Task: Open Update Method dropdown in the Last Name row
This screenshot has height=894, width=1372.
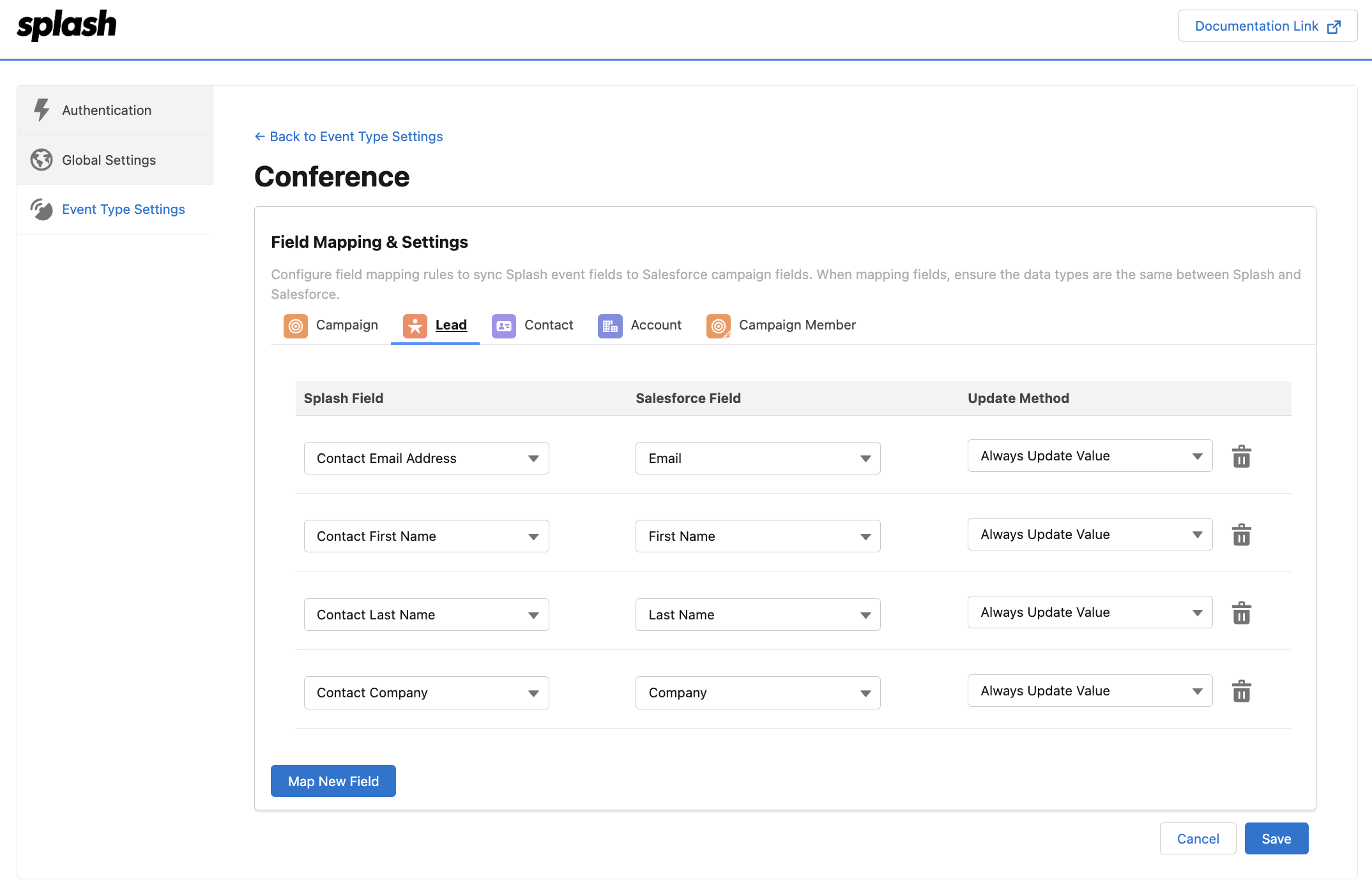Action: click(x=1090, y=612)
